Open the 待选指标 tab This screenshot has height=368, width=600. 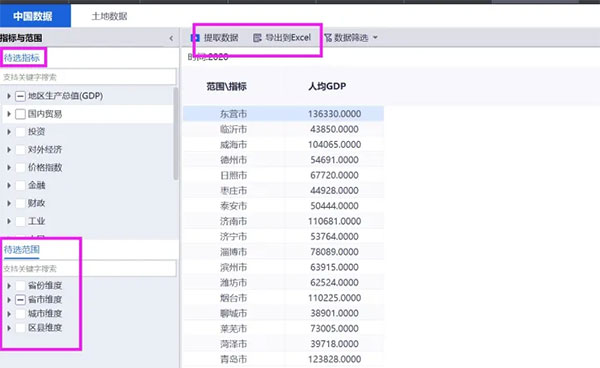click(x=22, y=58)
